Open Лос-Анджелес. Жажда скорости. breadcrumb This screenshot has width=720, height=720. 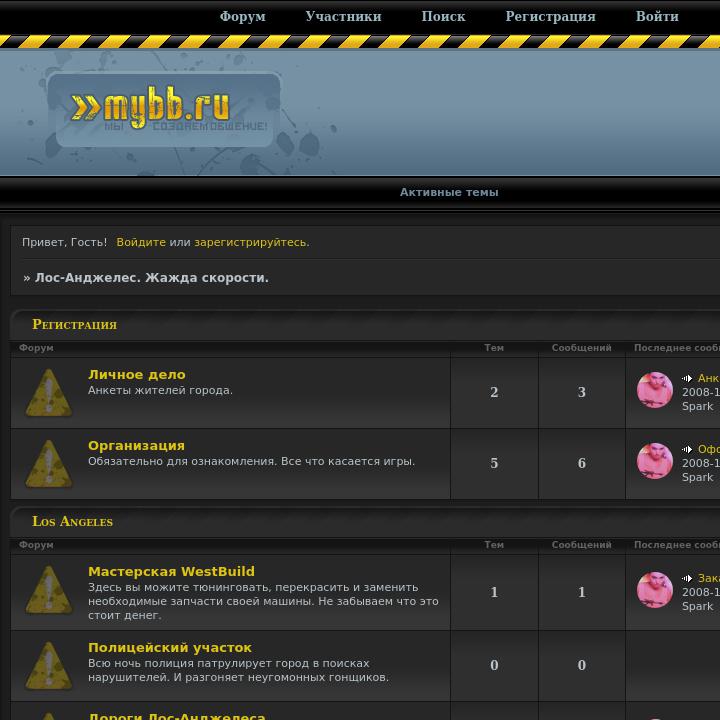[x=152, y=278]
